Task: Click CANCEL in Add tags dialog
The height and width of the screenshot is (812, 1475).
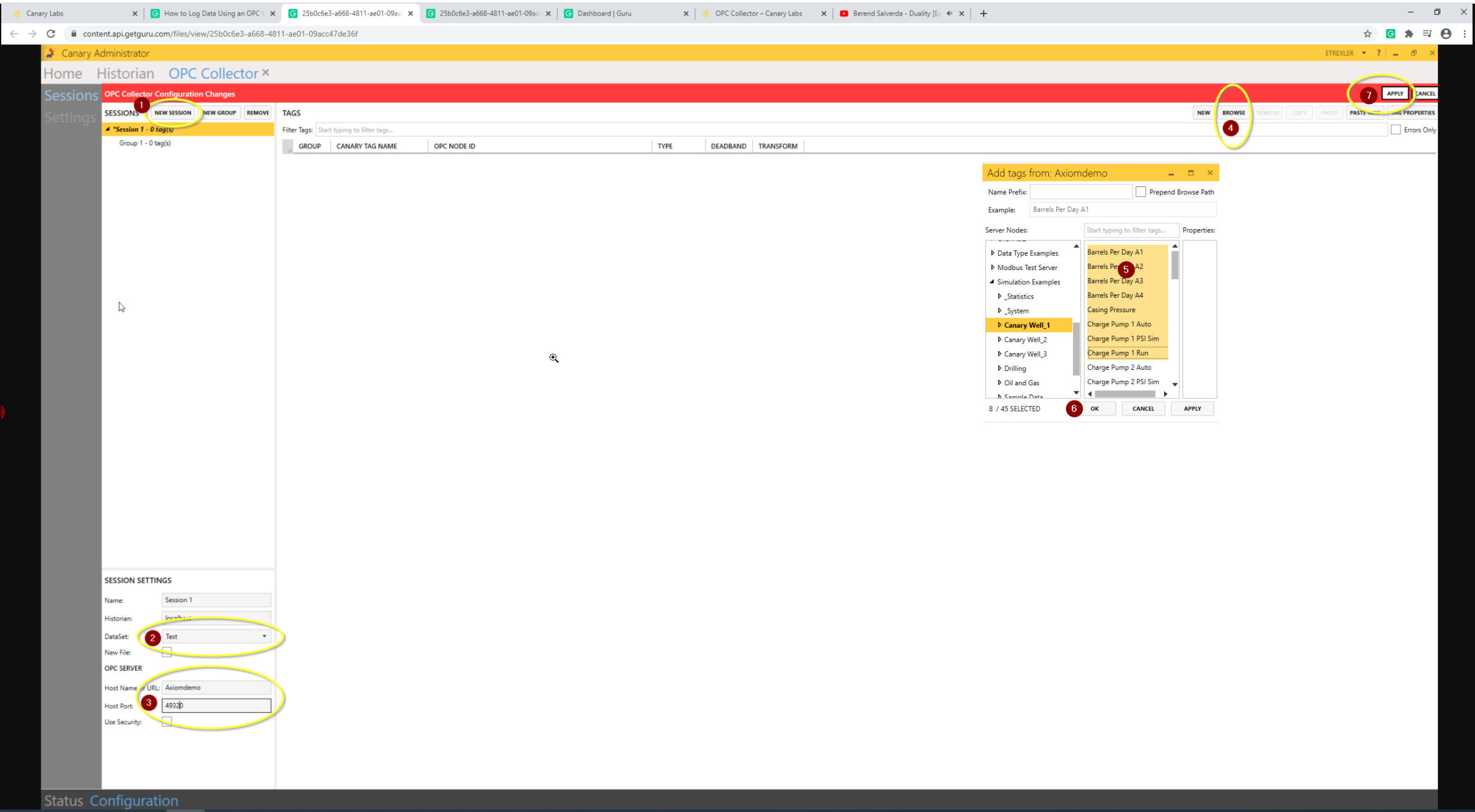Action: 1143,408
